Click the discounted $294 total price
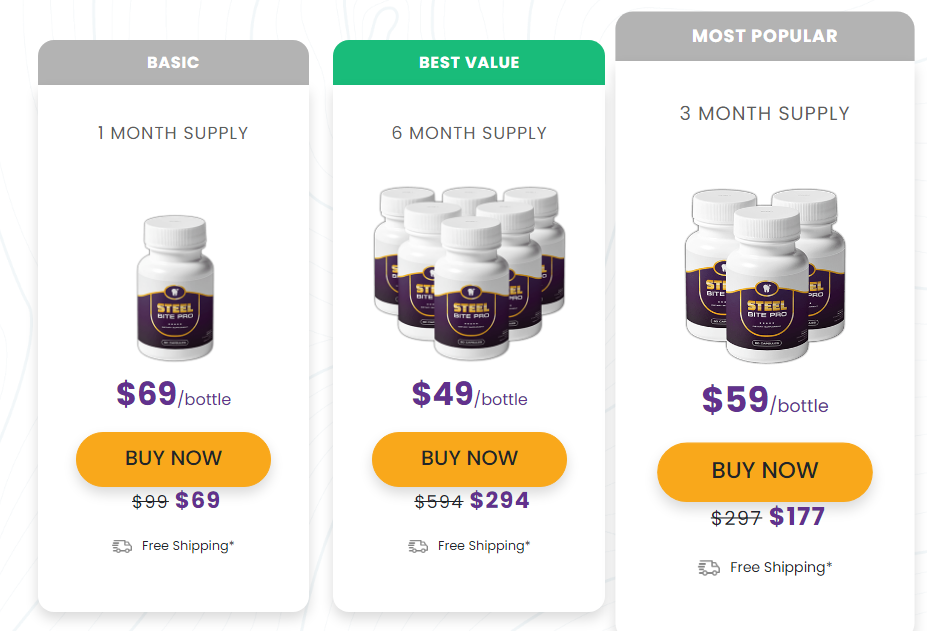The width and height of the screenshot is (927, 631). tap(500, 500)
